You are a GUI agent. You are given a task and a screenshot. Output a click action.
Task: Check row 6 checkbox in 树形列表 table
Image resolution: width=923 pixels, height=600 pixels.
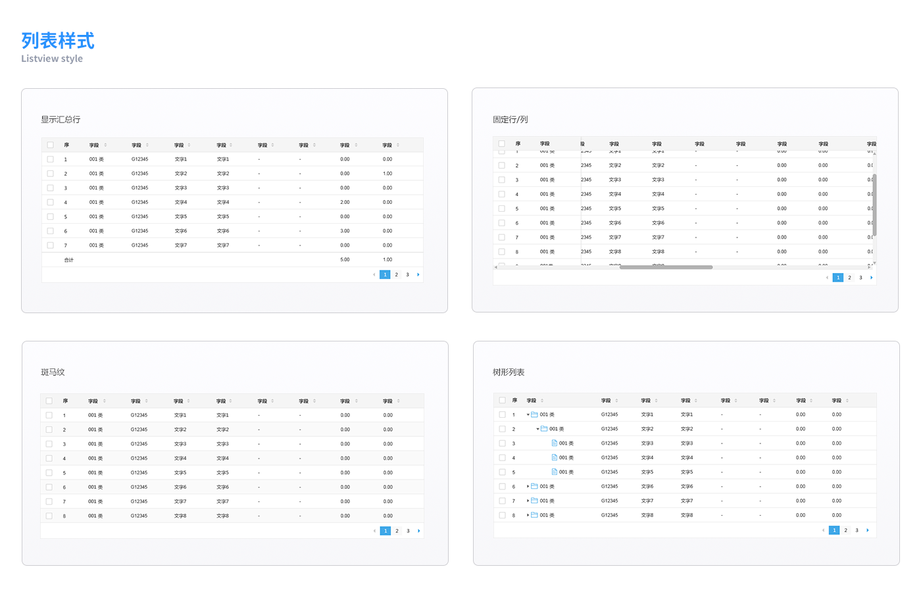[x=502, y=486]
